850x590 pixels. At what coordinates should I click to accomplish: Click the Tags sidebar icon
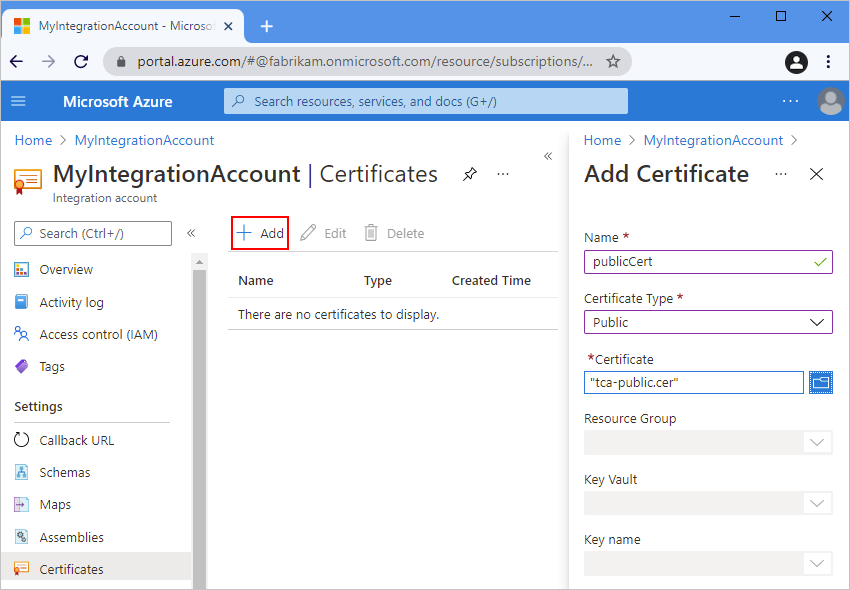click(x=22, y=366)
